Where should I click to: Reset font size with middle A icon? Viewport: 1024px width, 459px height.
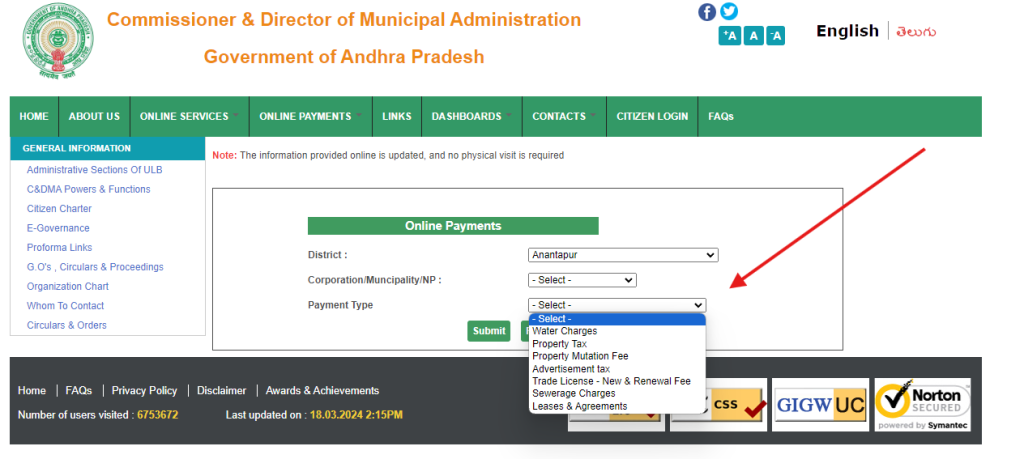pyautogui.click(x=753, y=36)
